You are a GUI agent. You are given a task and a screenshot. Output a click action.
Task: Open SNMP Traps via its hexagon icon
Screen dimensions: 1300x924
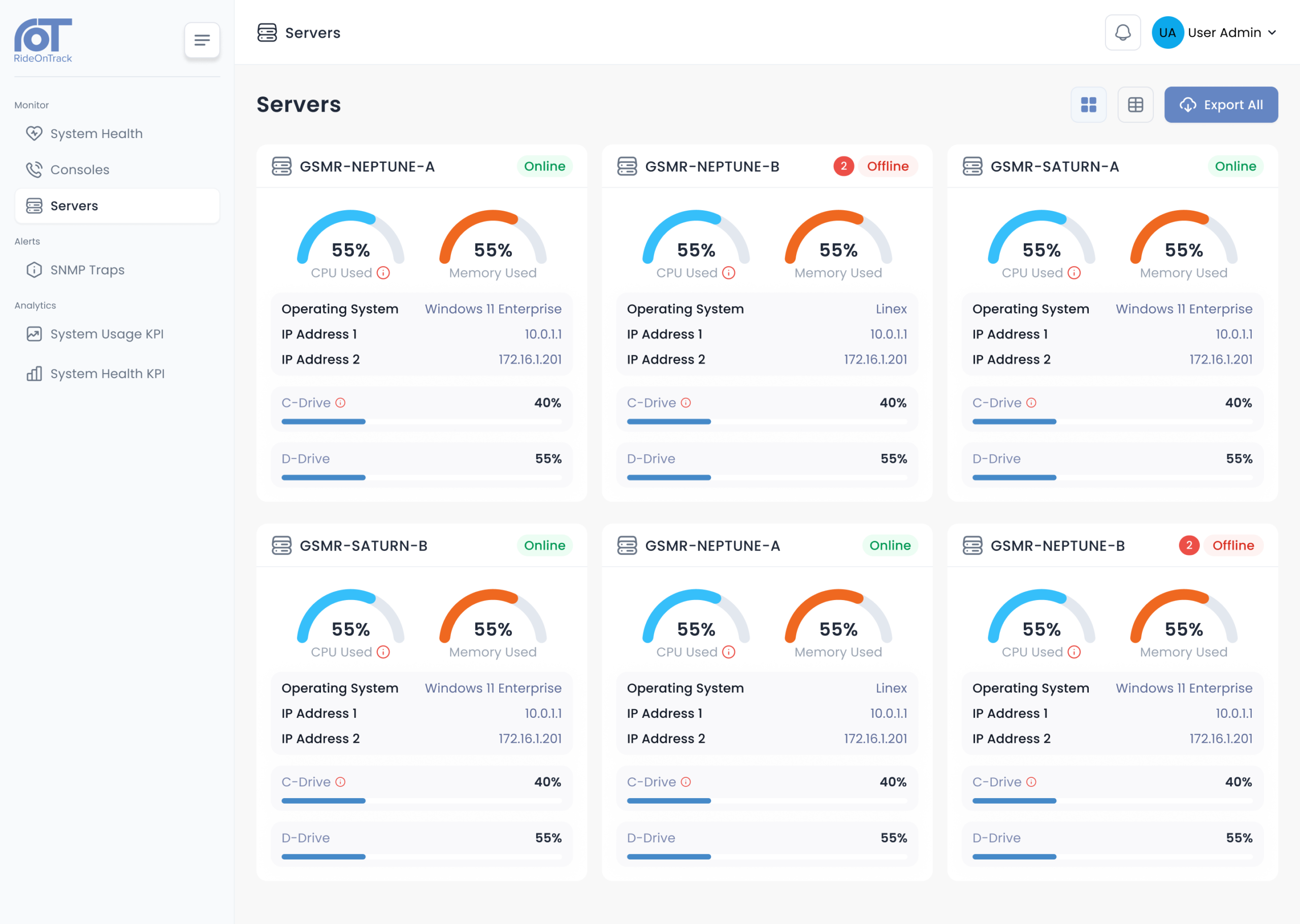34,270
